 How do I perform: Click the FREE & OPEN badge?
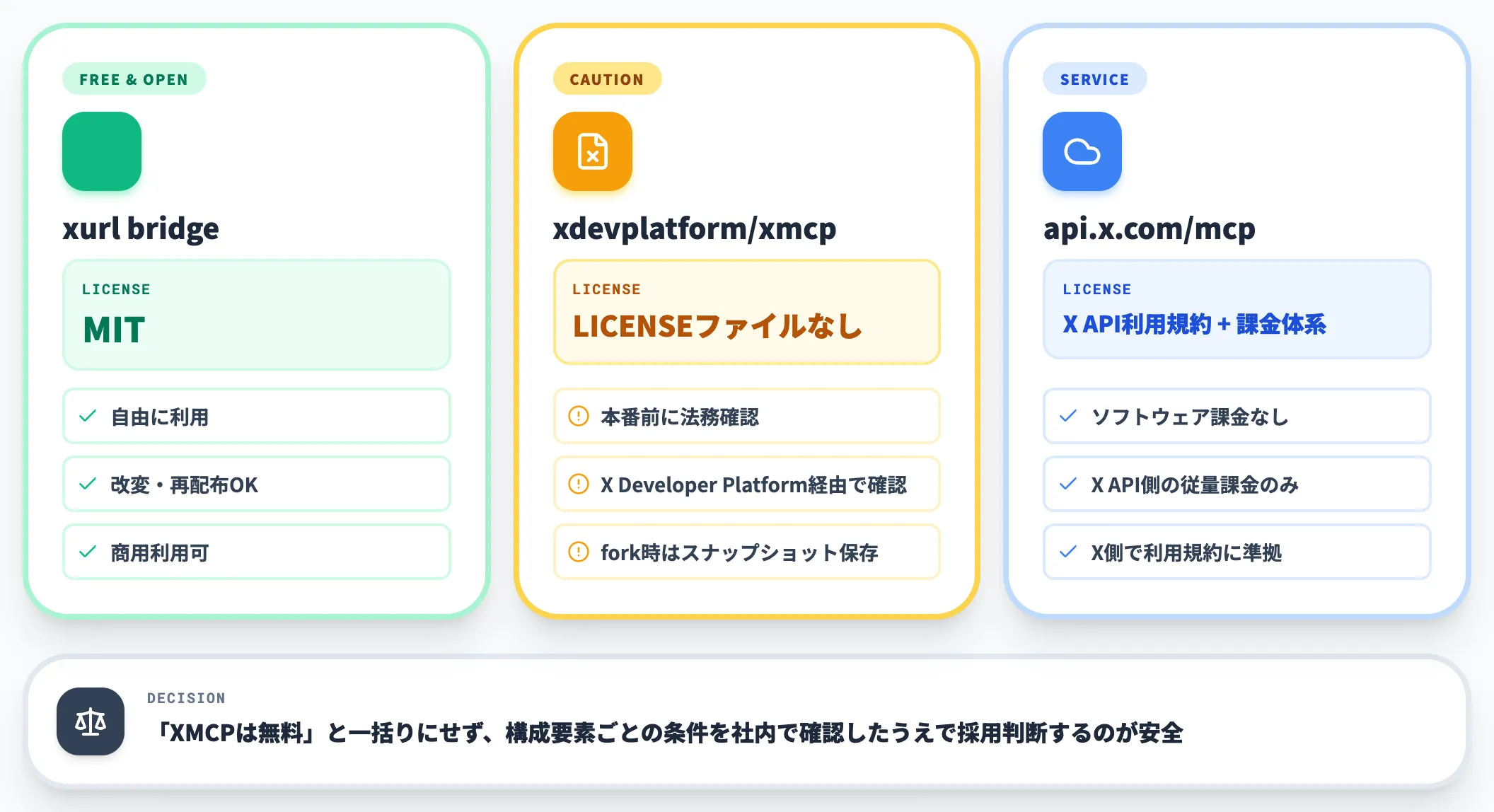tap(134, 79)
